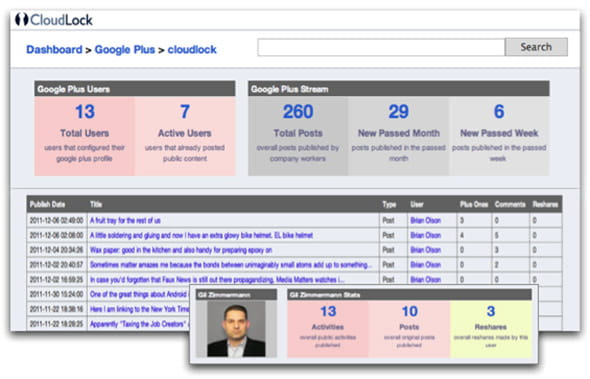
Task: Sort by the Plus Ones column header
Action: (474, 204)
